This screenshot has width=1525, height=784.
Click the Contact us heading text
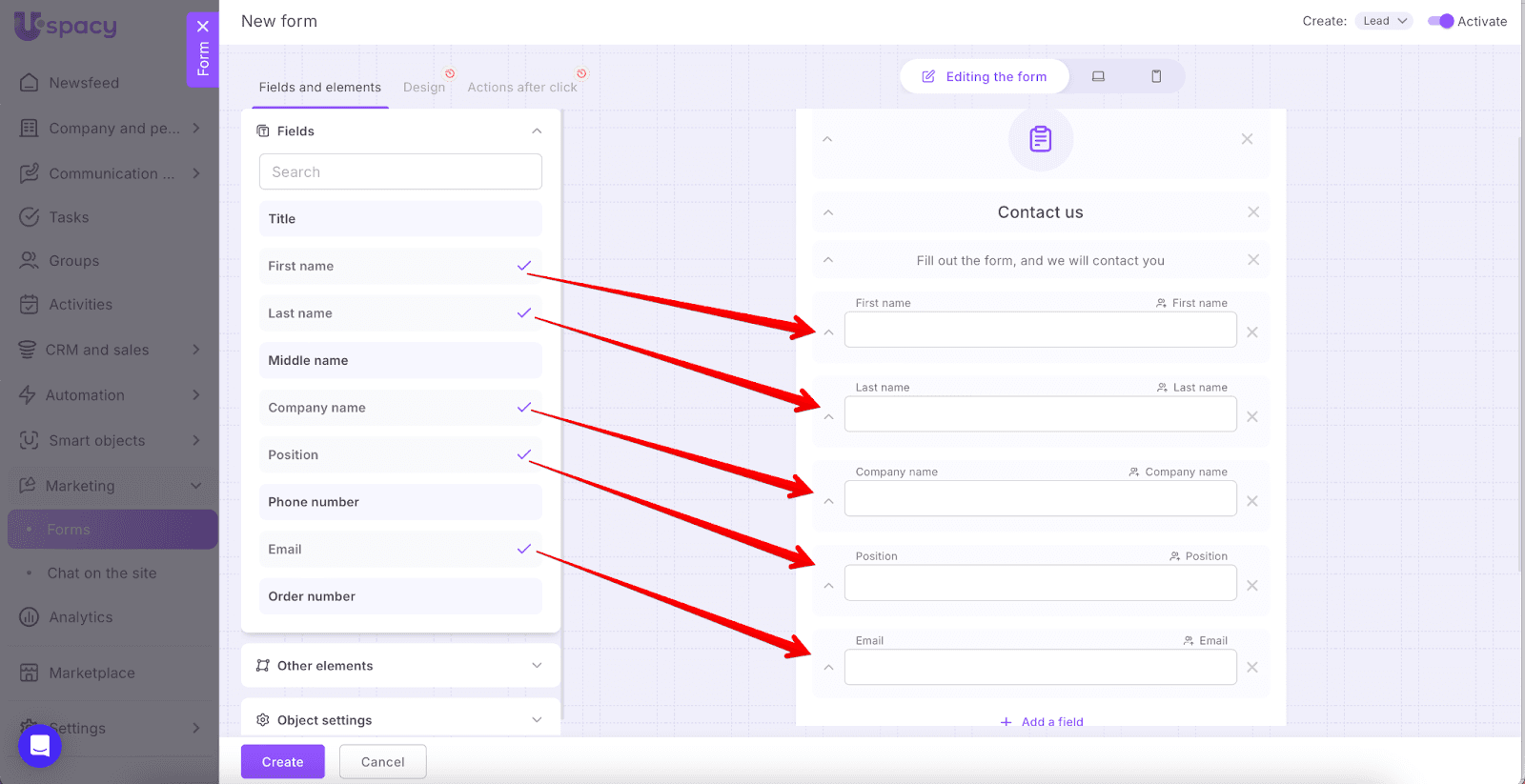pos(1041,212)
